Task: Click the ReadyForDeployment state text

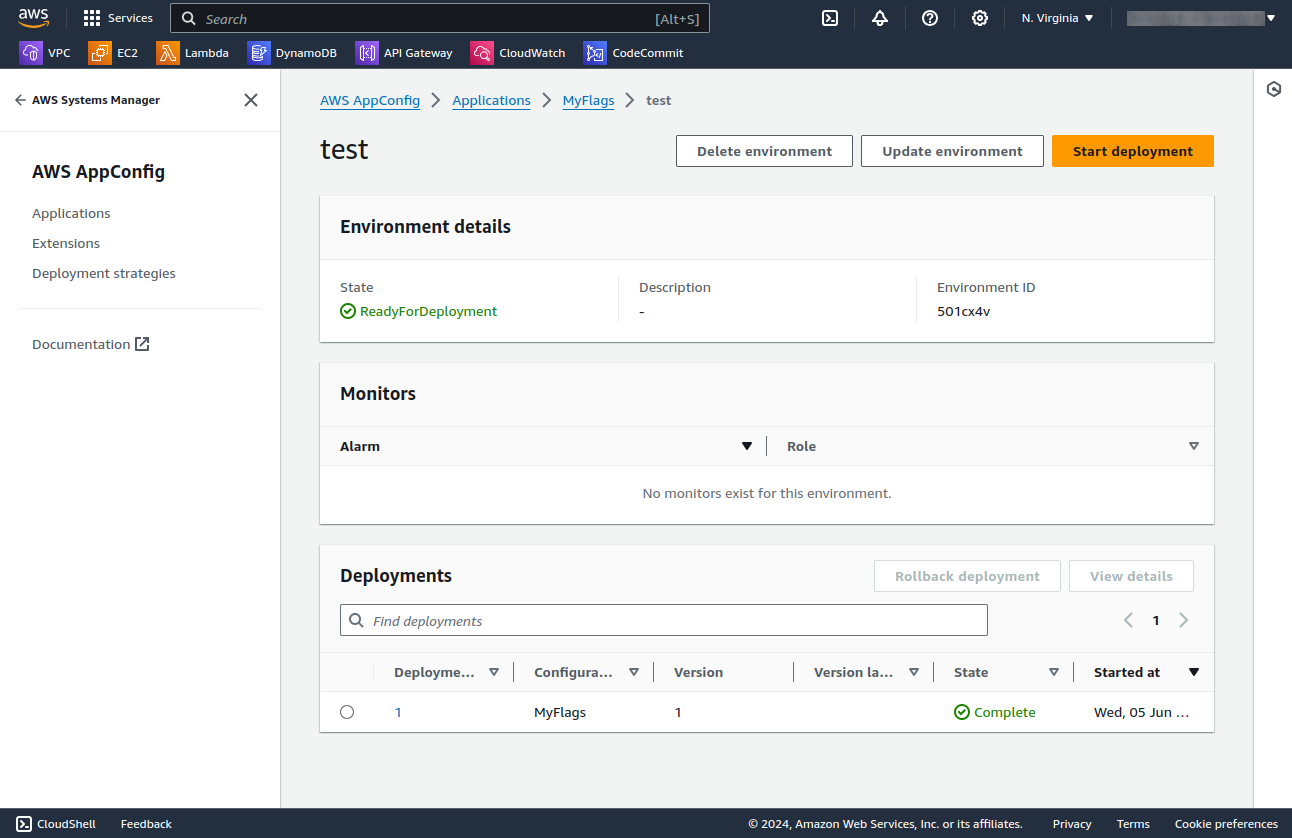Action: pos(428,311)
